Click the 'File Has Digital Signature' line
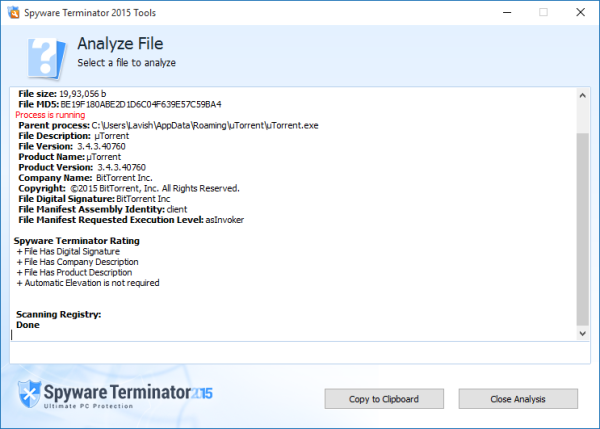600x429 pixels. 68,251
